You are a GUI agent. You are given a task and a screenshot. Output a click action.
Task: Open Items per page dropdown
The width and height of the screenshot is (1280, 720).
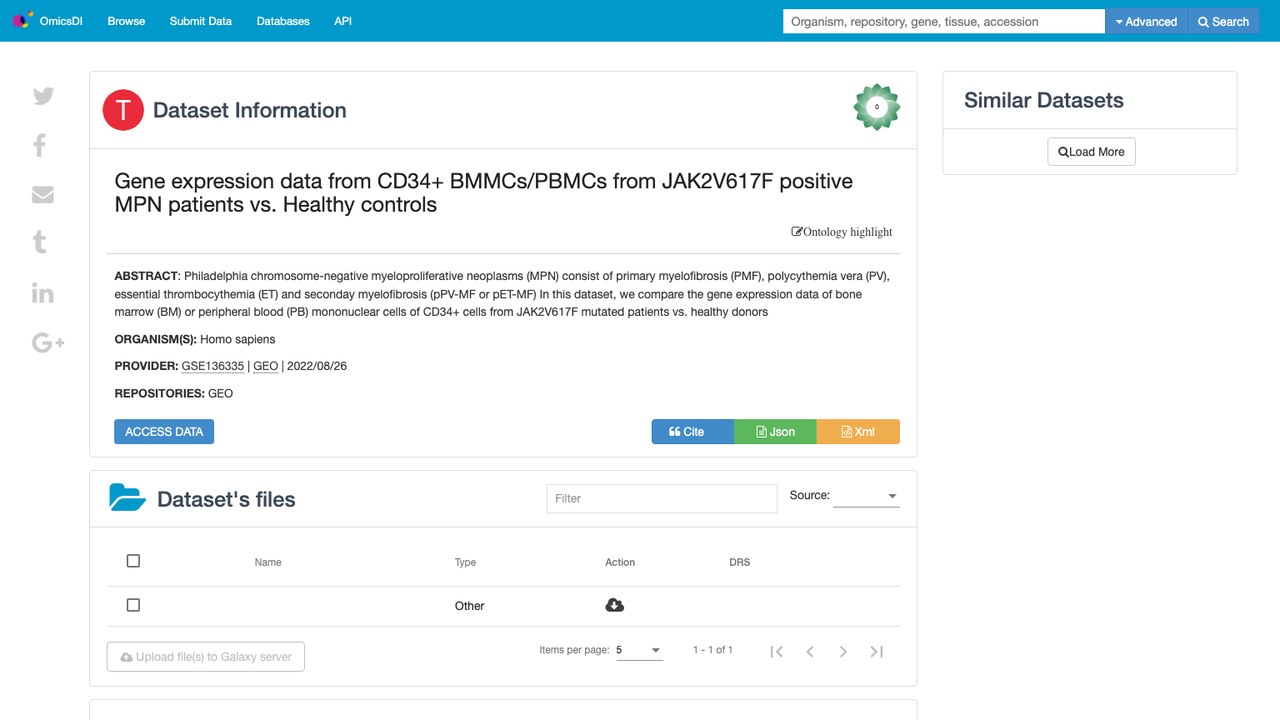639,650
